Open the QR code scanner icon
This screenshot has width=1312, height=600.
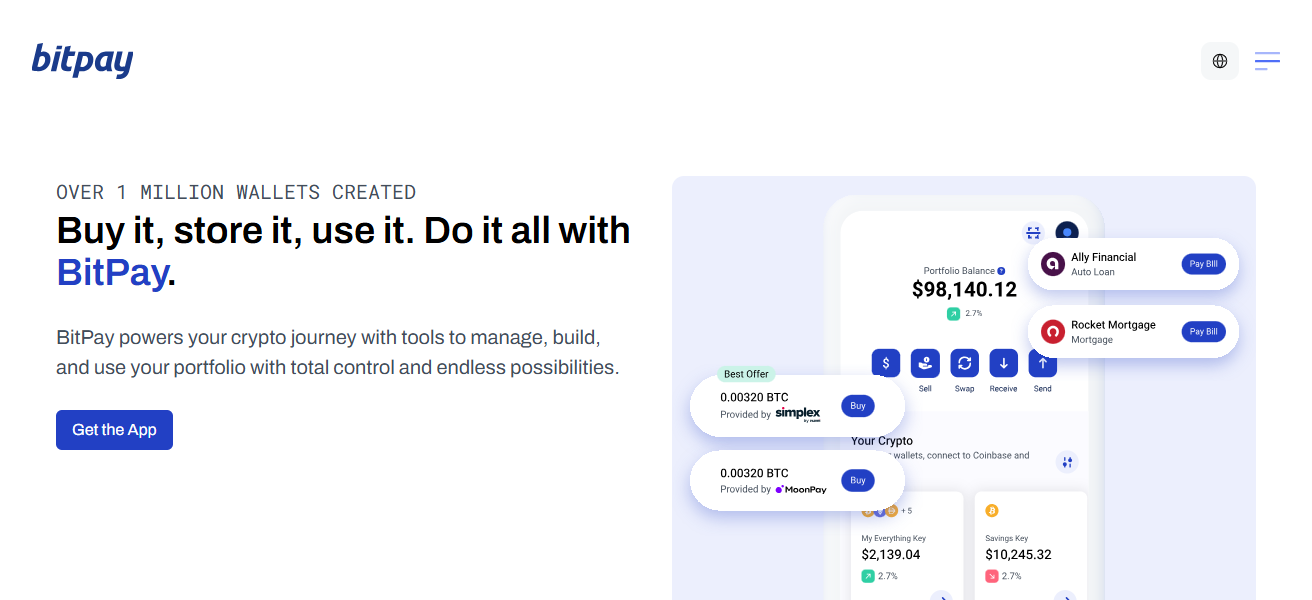pyautogui.click(x=1033, y=233)
